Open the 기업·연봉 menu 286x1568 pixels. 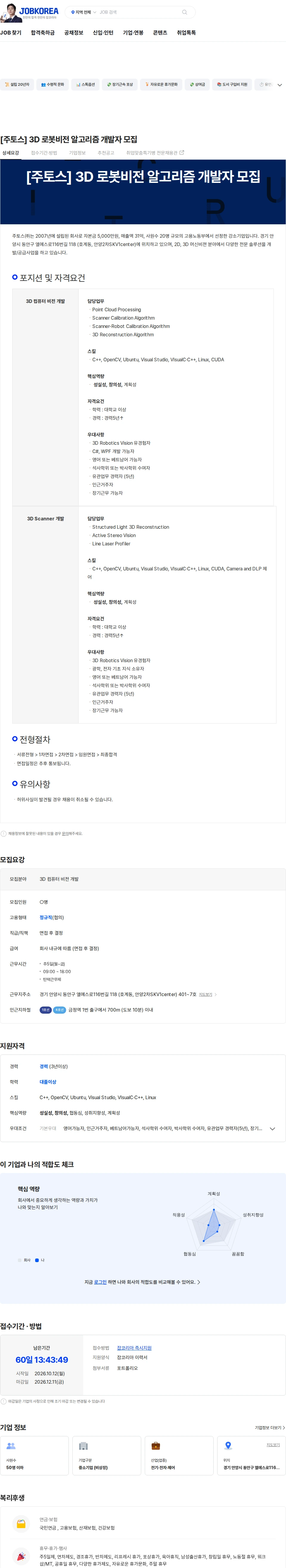coord(133,33)
